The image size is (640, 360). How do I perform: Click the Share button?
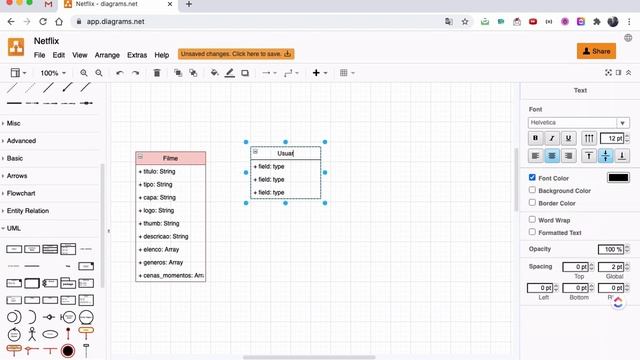tap(596, 51)
